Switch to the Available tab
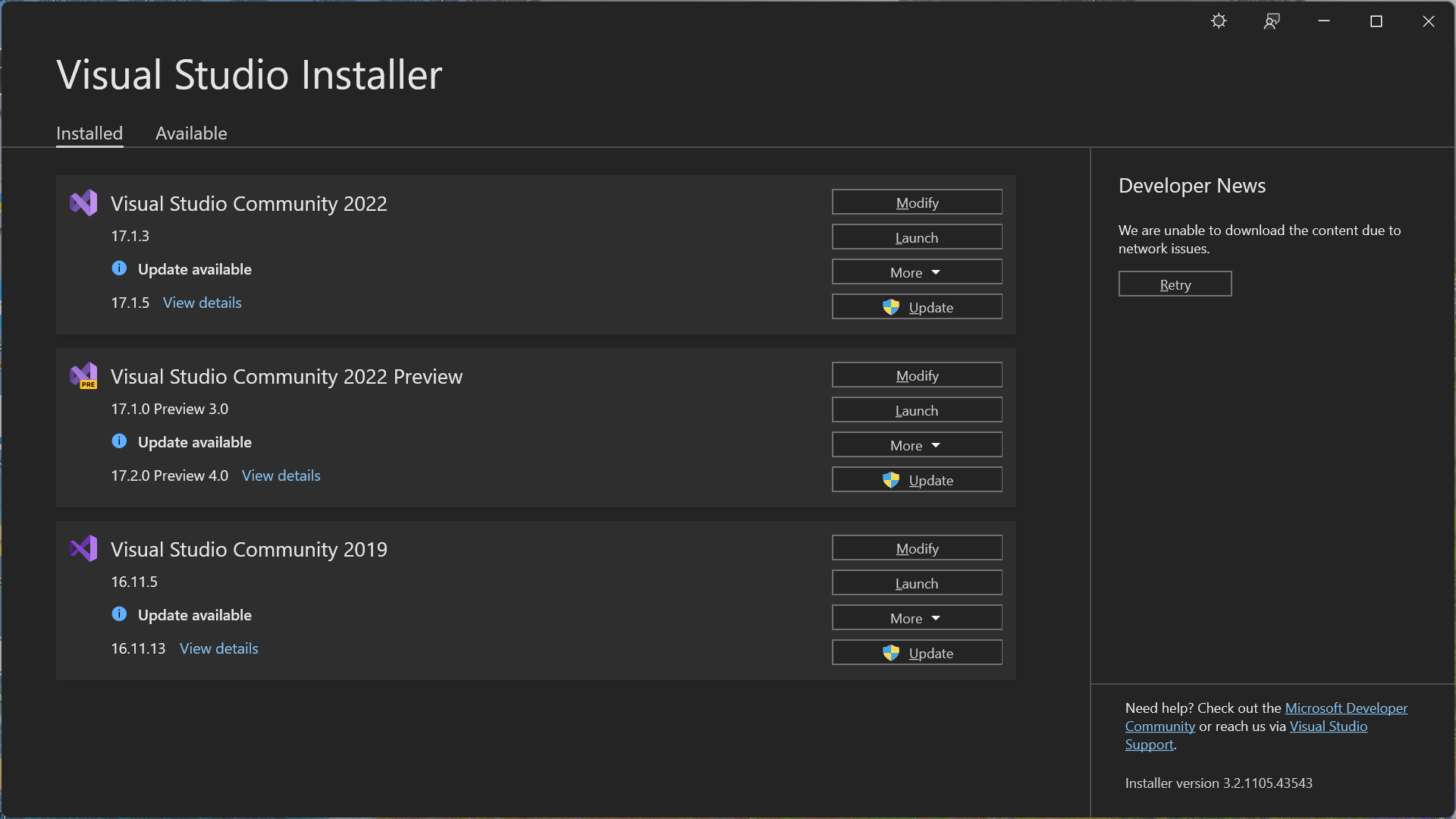 190,133
